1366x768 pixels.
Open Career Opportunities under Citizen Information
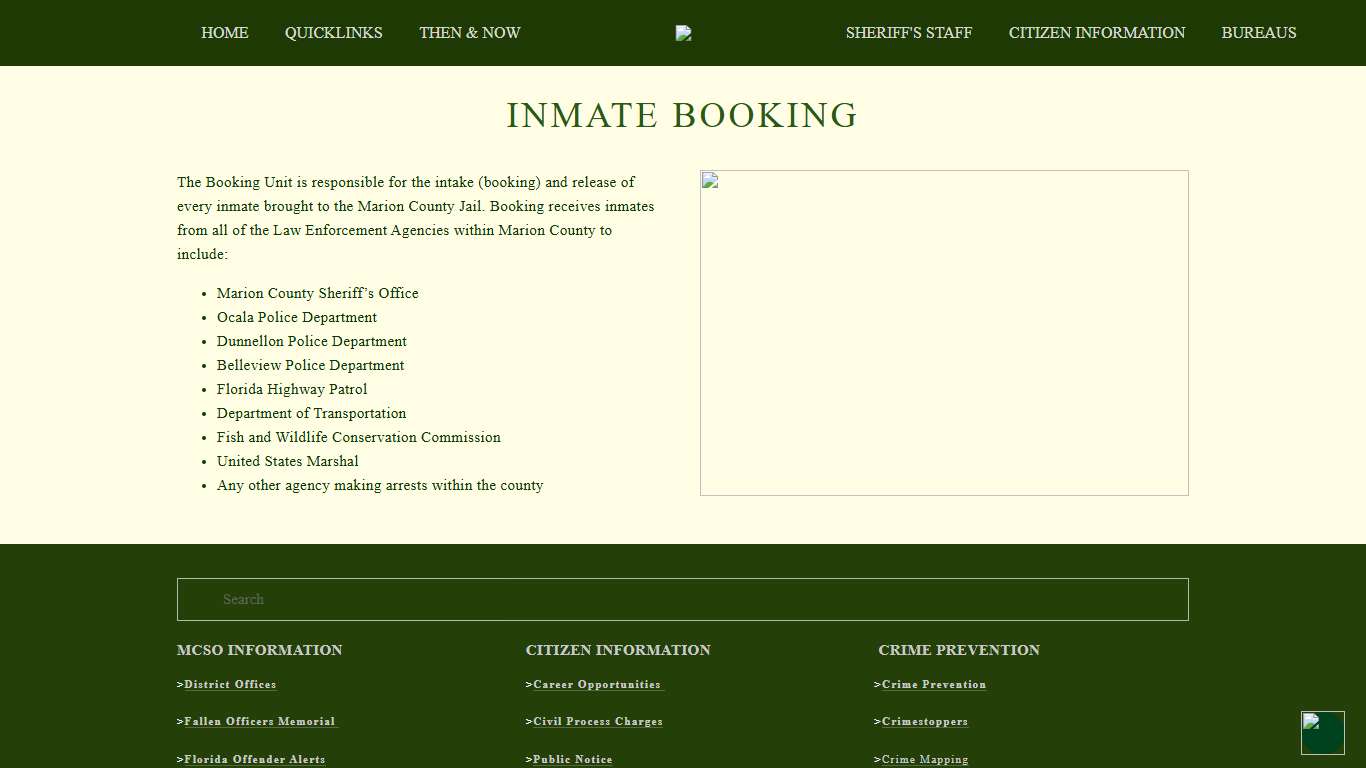(x=595, y=684)
